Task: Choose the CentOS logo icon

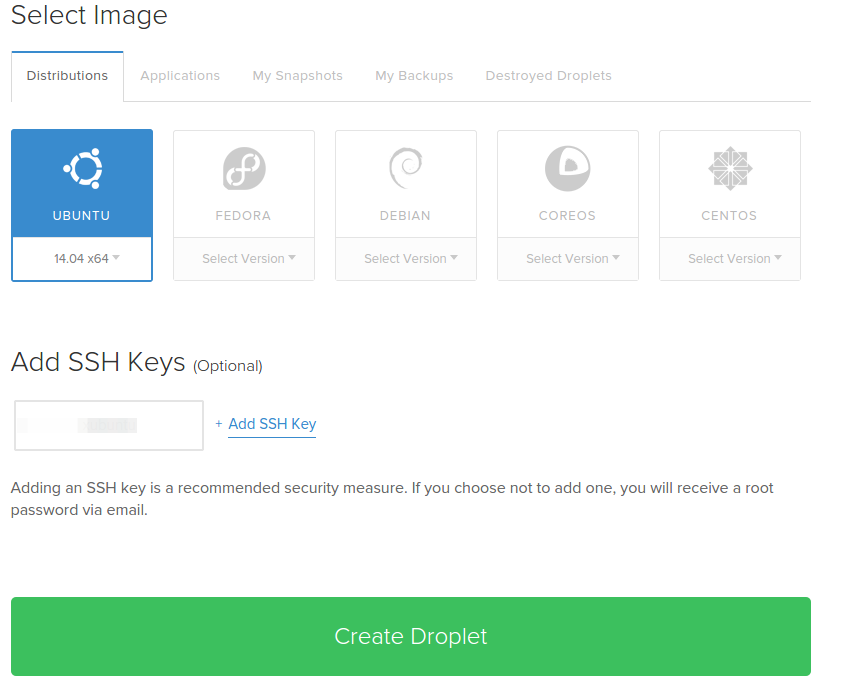Action: [x=730, y=169]
